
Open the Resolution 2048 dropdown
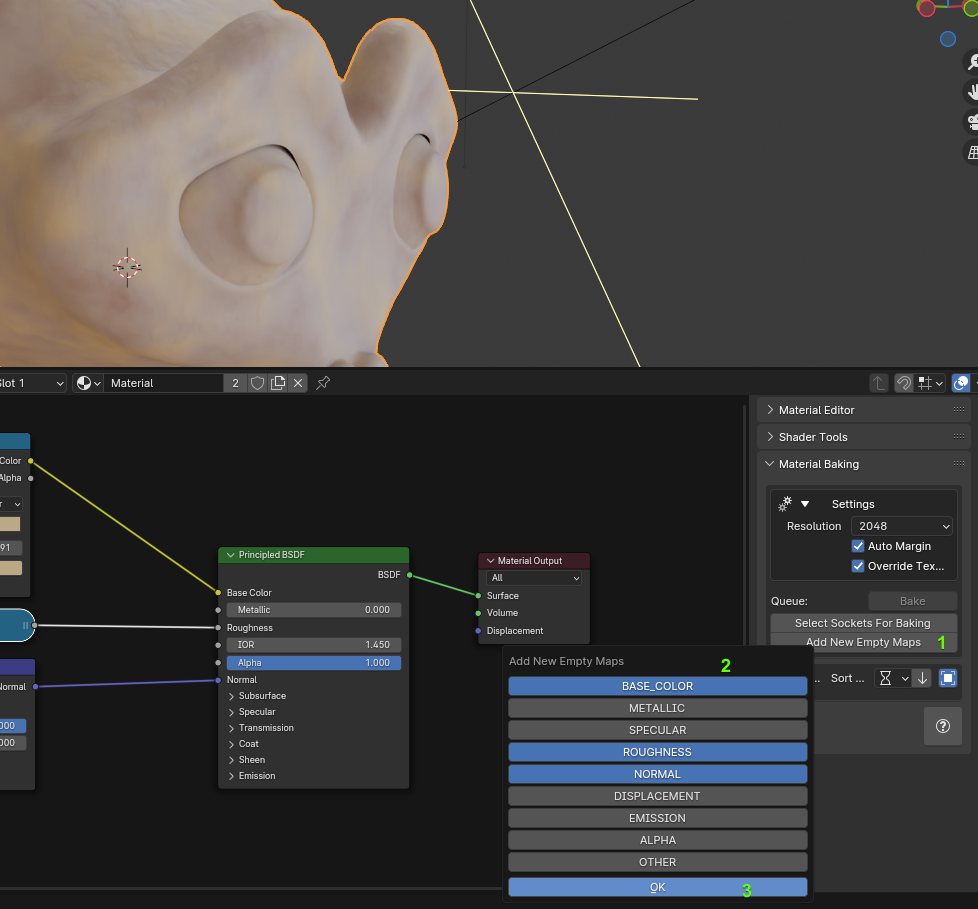coord(902,526)
